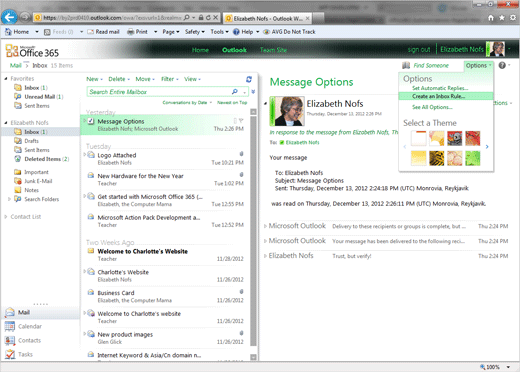This screenshot has width=520, height=372.
Task: Select See All Options entry
Action: (x=432, y=107)
